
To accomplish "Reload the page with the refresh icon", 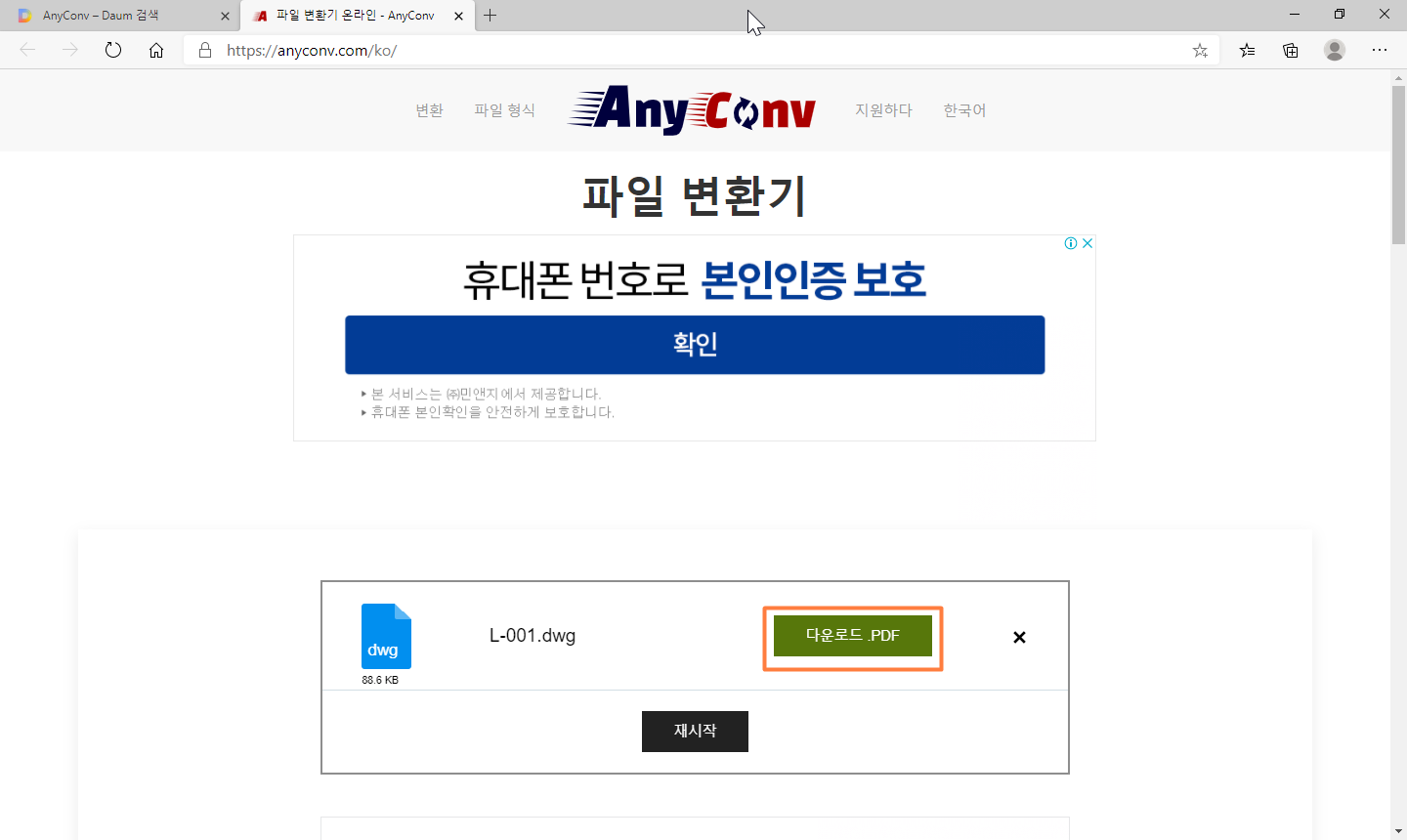I will tap(113, 50).
